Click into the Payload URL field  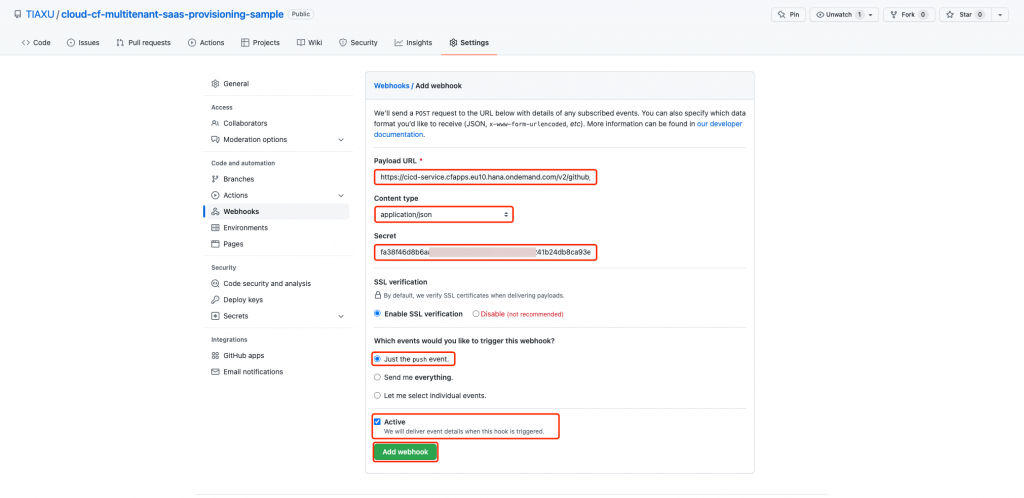coord(486,177)
